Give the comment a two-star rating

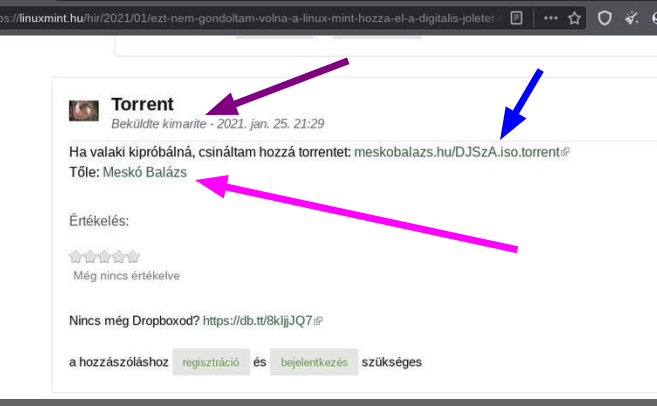(x=90, y=257)
